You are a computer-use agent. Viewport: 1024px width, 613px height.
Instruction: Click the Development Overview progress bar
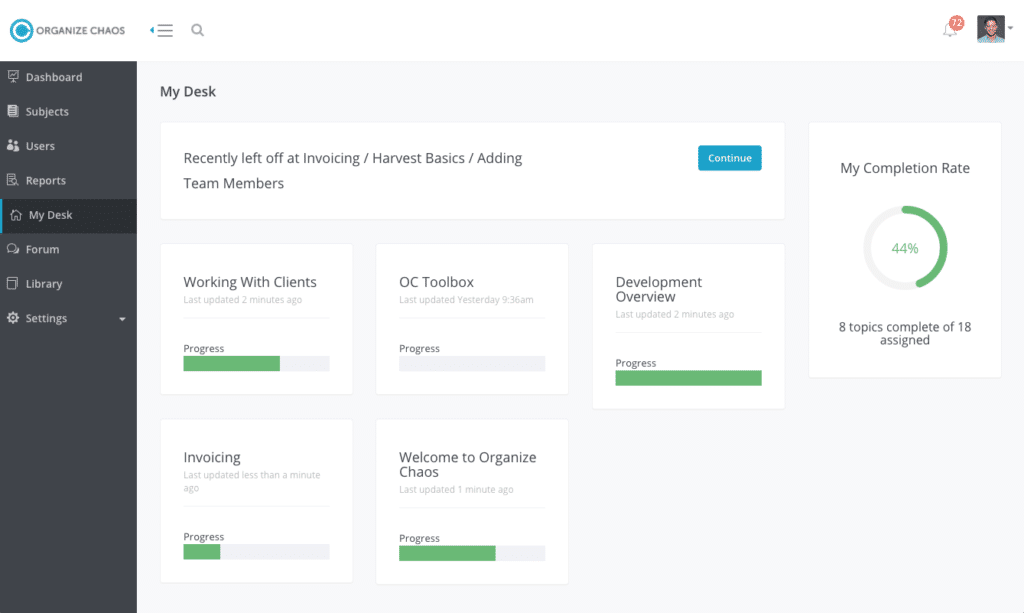688,378
